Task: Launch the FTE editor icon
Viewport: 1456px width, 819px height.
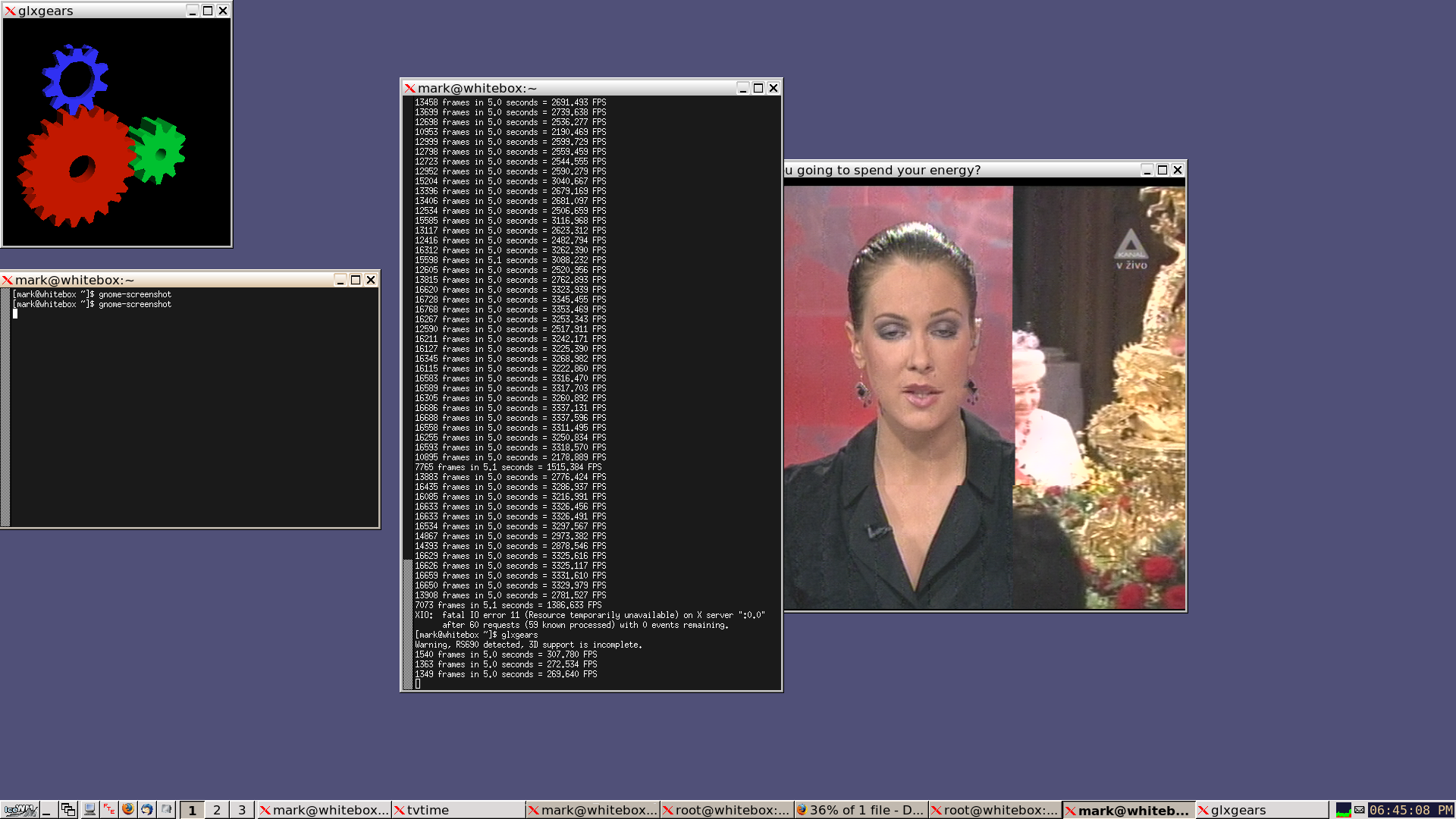Action: click(109, 810)
